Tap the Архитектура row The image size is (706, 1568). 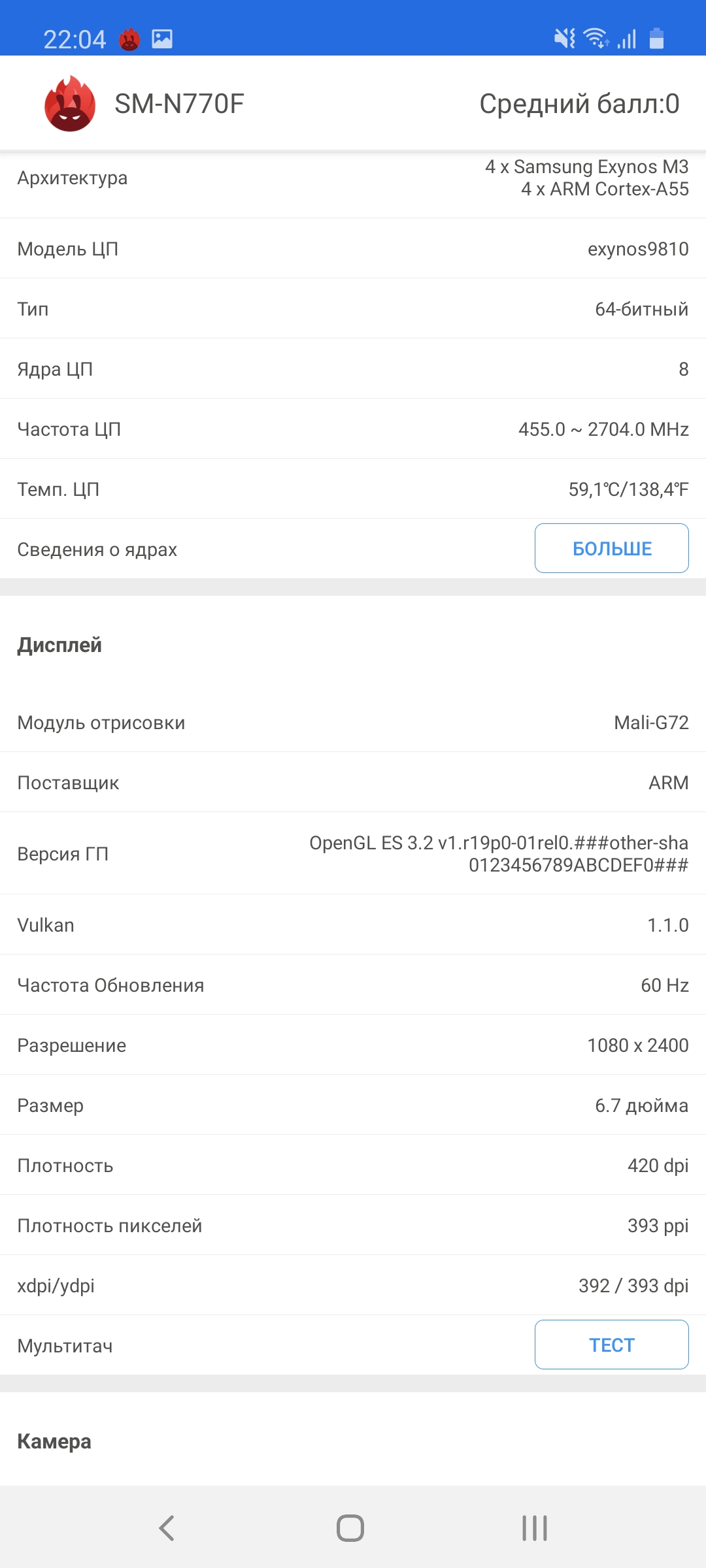353,178
